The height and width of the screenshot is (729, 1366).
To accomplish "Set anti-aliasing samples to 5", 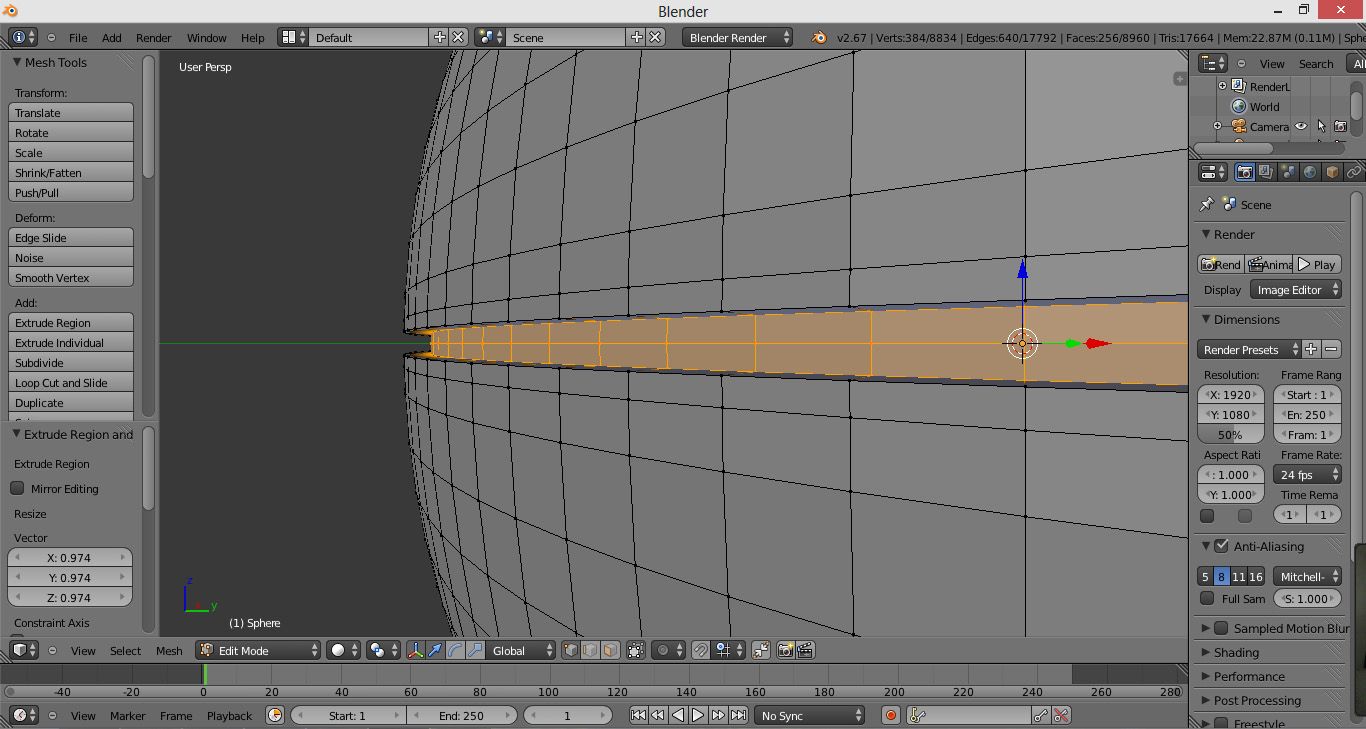I will point(1205,577).
